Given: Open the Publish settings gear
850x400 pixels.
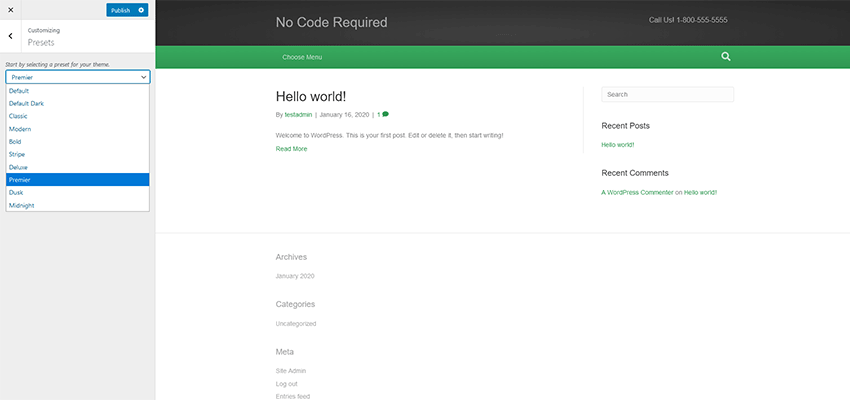Looking at the screenshot, I should (141, 10).
